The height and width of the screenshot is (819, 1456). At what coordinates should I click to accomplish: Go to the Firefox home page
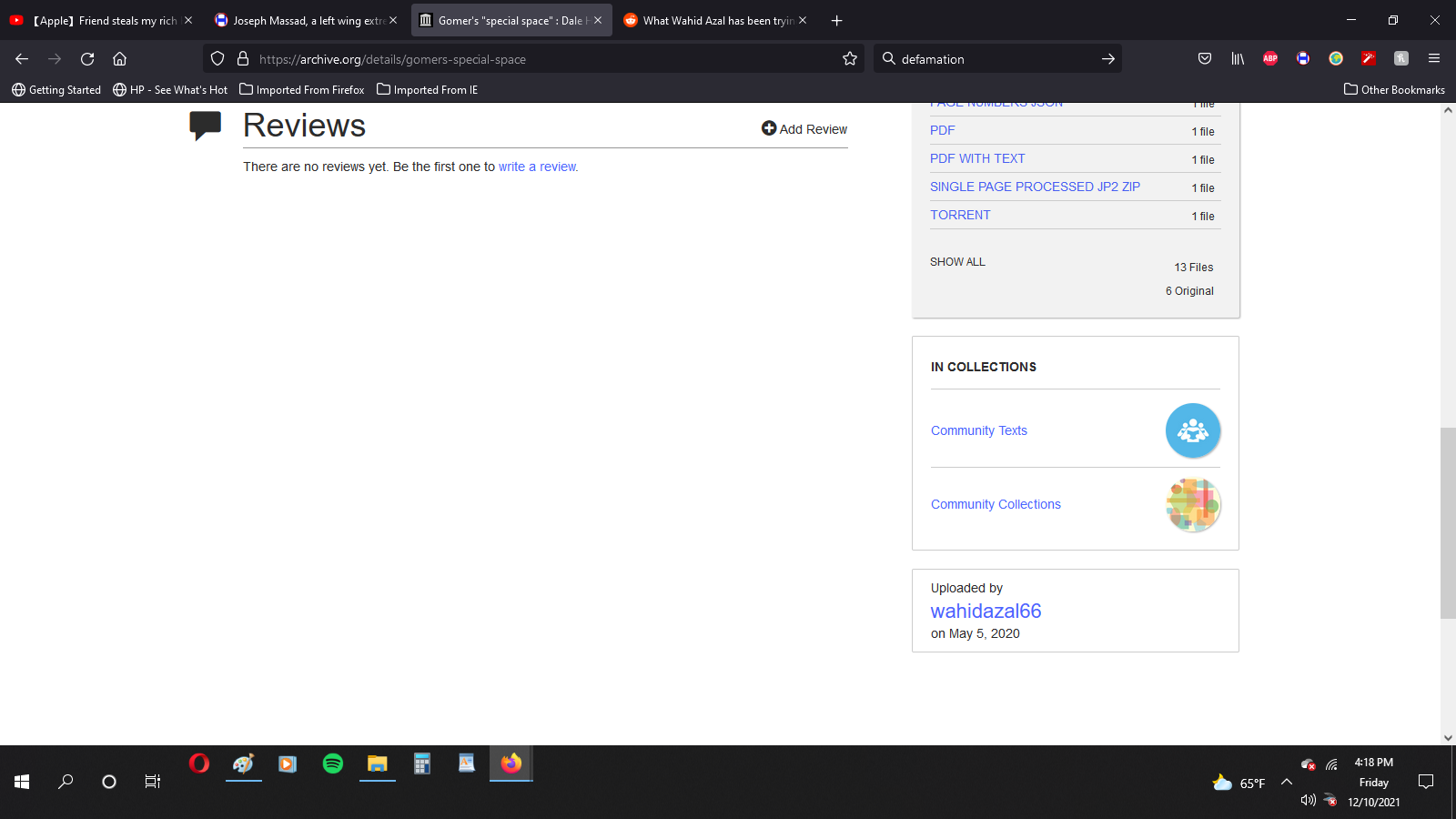[119, 59]
